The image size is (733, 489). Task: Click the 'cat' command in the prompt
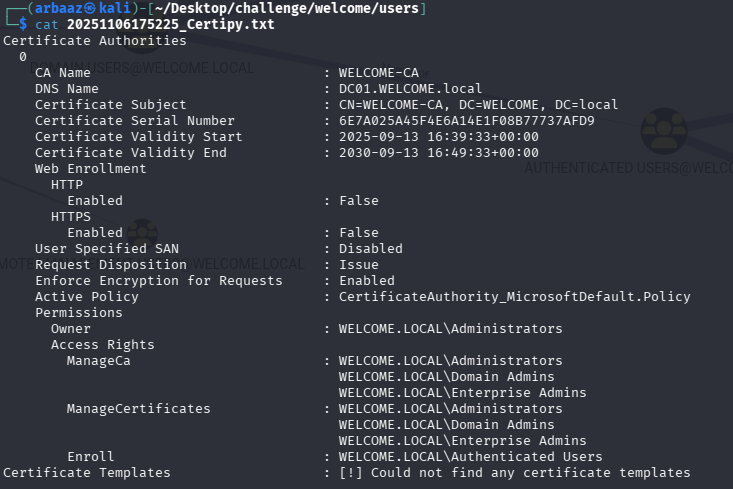pyautogui.click(x=47, y=24)
